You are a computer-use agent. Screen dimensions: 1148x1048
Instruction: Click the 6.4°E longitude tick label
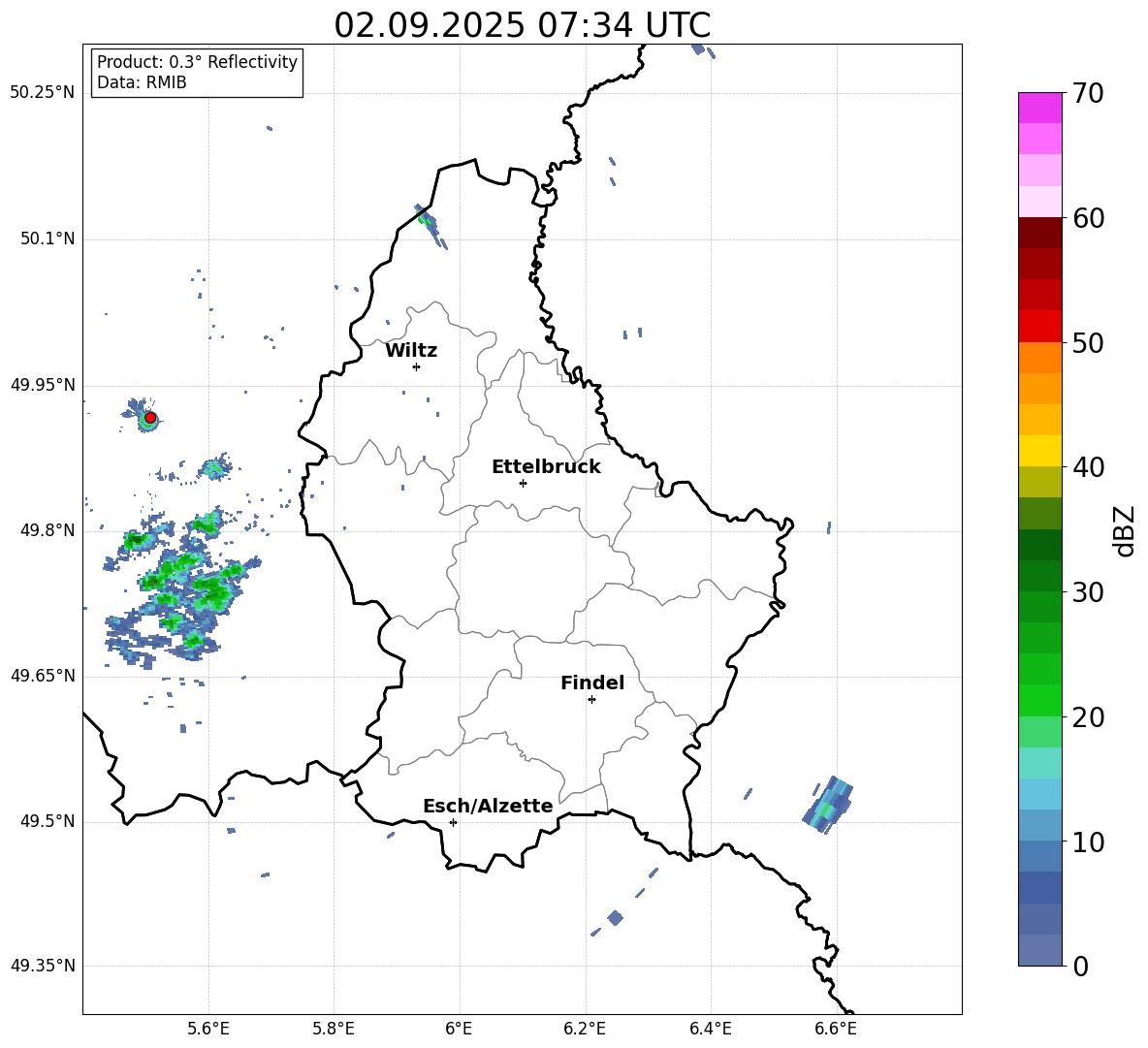(710, 1030)
